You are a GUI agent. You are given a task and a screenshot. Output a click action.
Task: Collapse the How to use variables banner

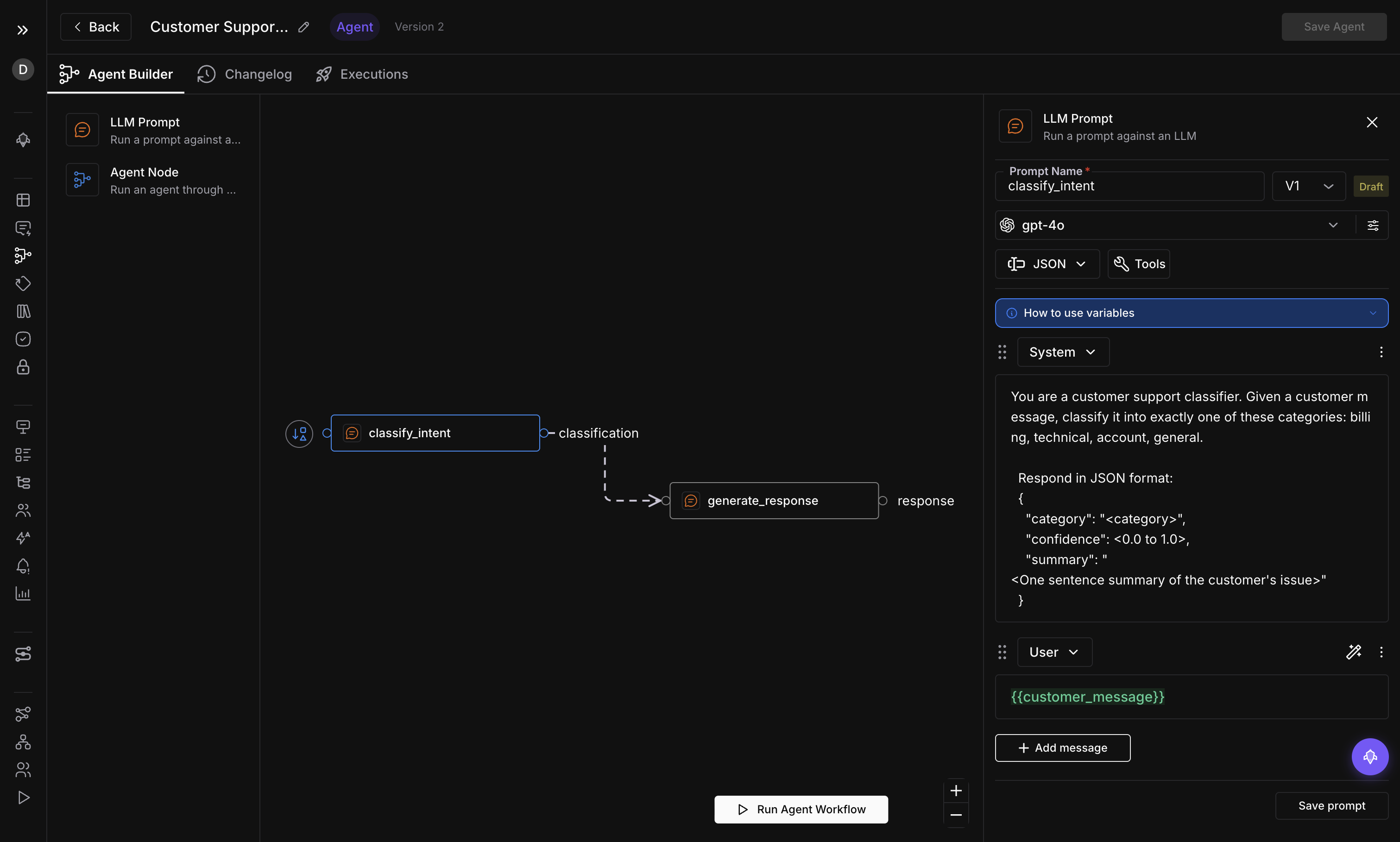coord(1373,313)
